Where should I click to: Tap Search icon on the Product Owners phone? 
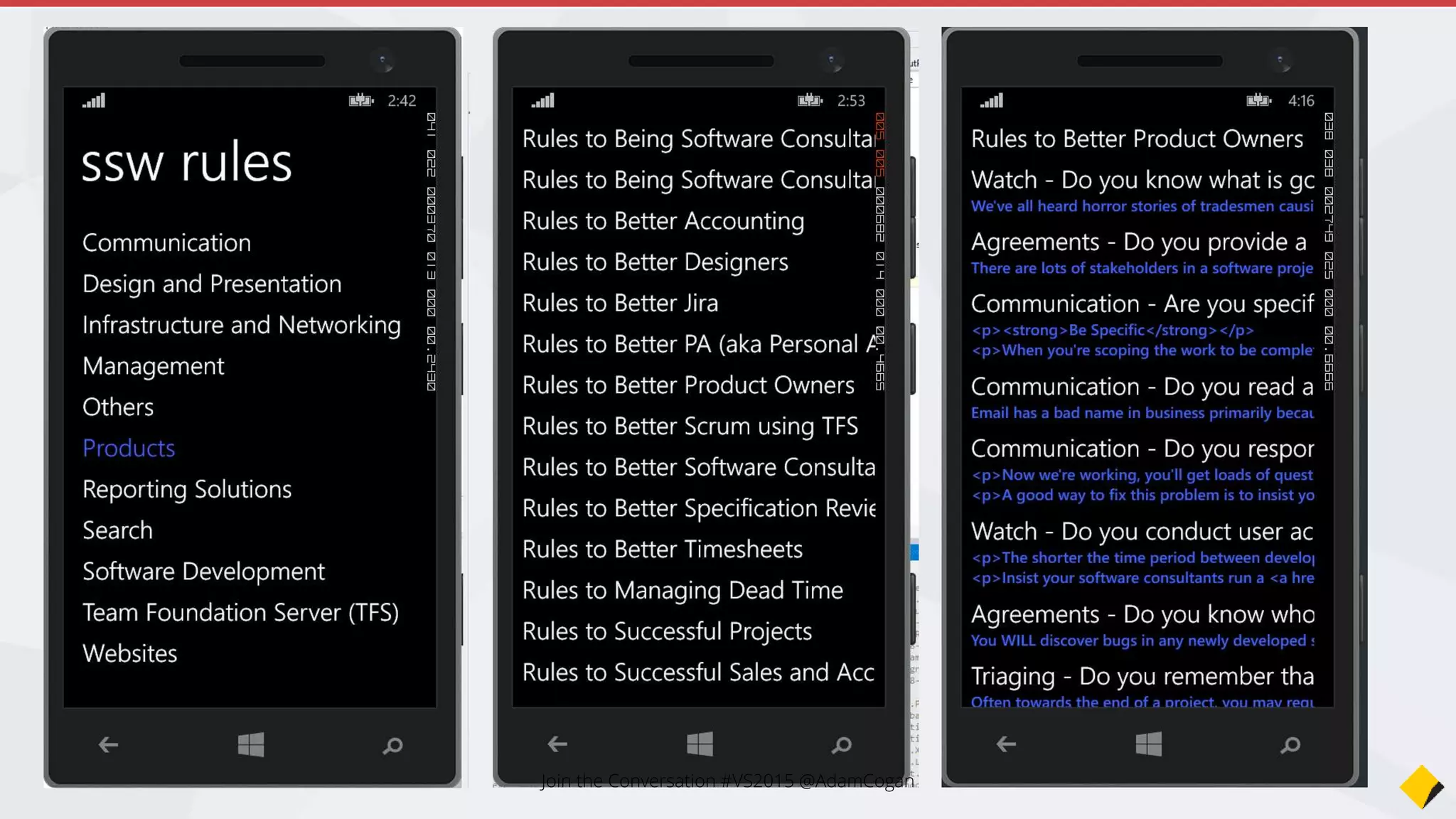(1290, 745)
